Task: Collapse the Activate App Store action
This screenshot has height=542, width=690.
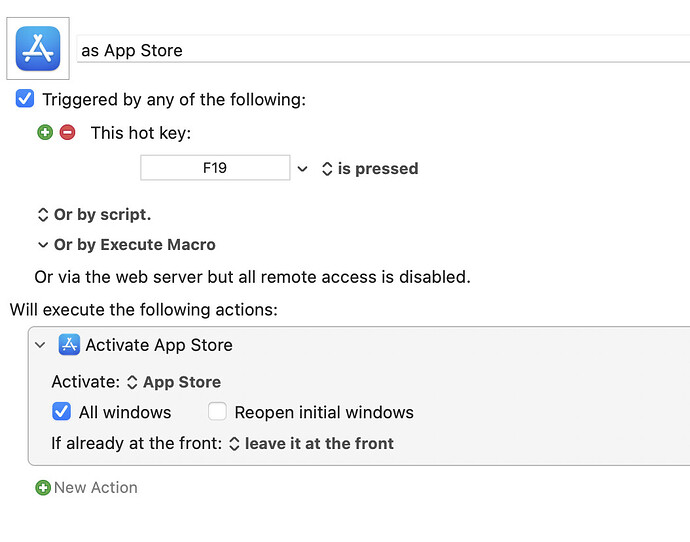Action: pos(40,345)
